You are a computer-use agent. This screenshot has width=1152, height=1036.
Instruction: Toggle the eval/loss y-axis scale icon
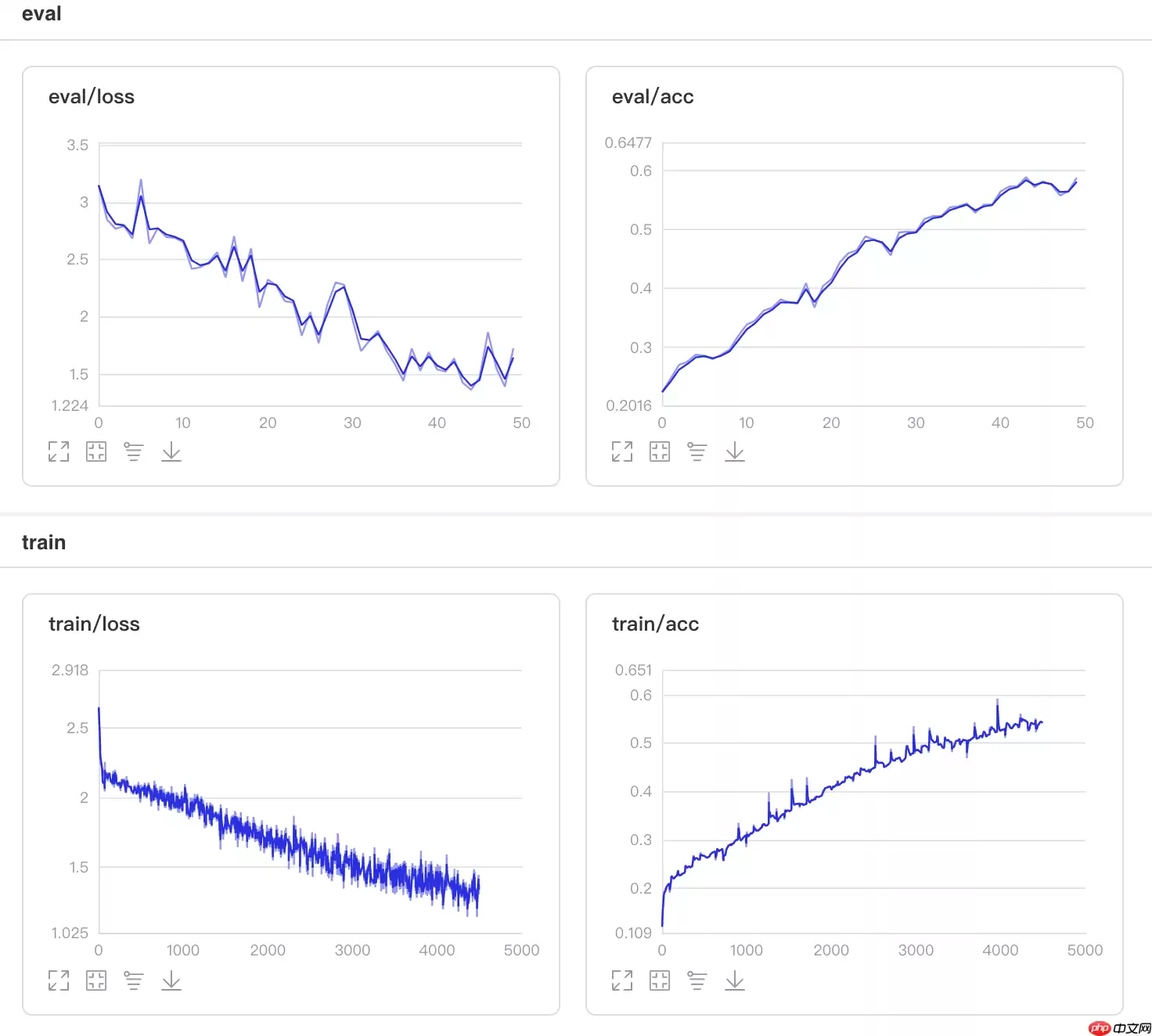pyautogui.click(x=134, y=451)
